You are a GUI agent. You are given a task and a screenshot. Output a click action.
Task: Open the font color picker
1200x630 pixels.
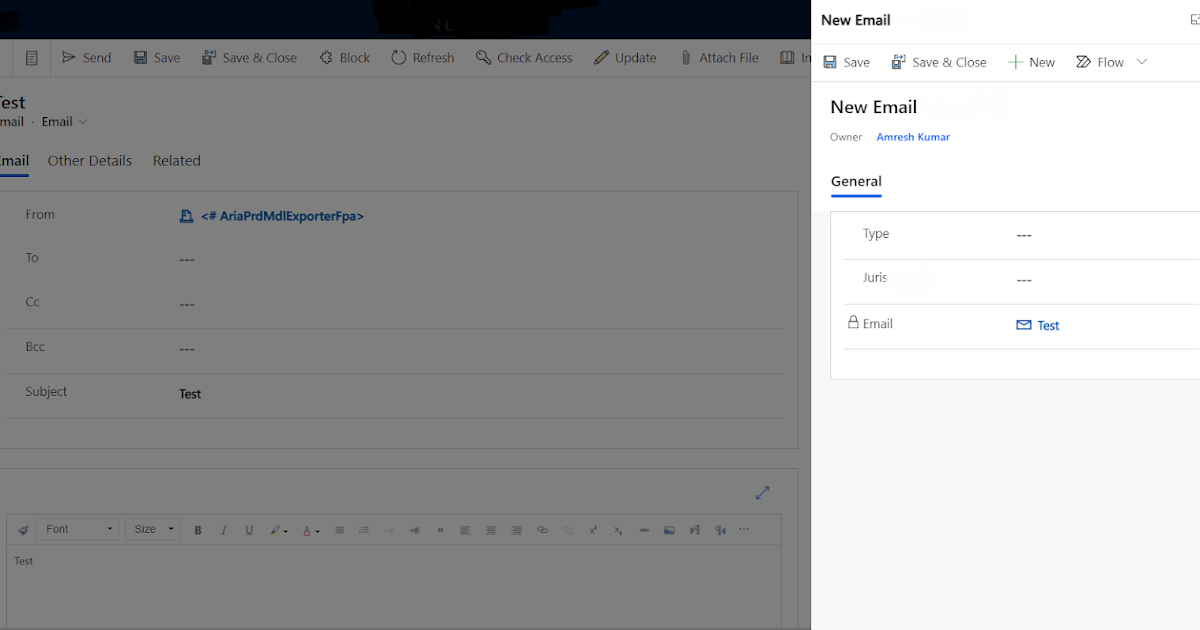(x=309, y=529)
